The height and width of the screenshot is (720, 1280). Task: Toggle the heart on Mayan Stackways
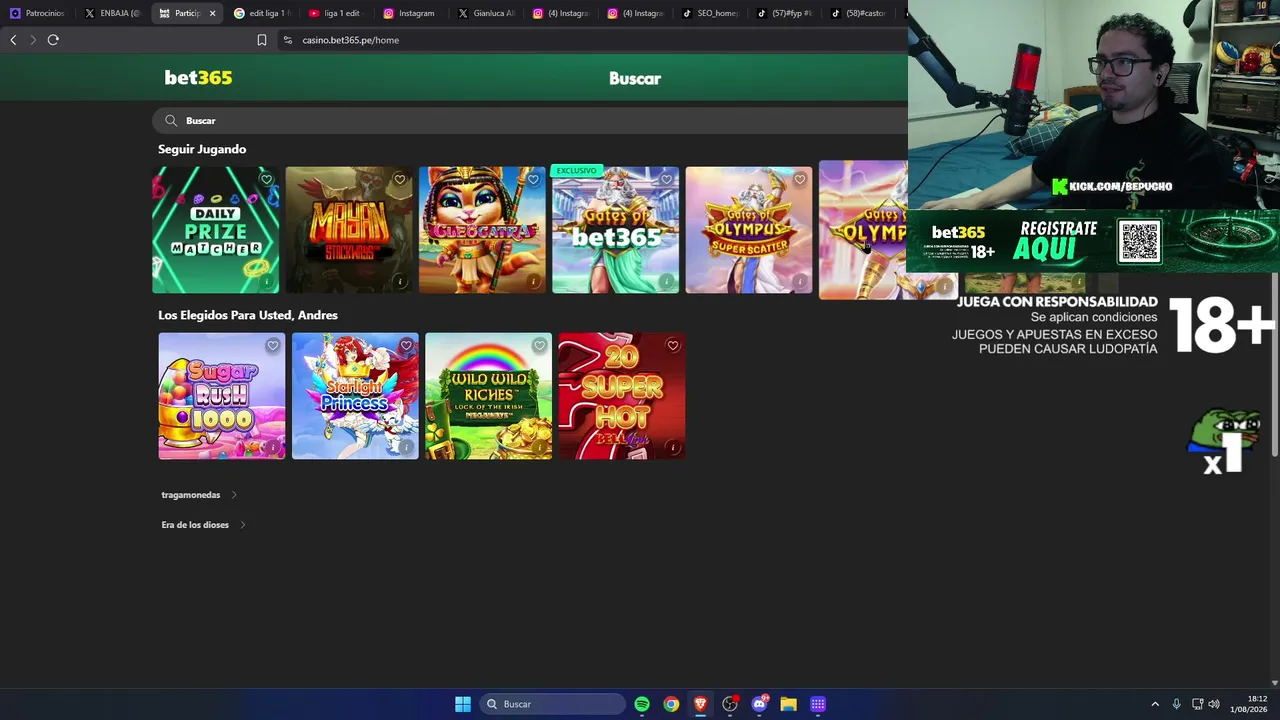coord(399,180)
